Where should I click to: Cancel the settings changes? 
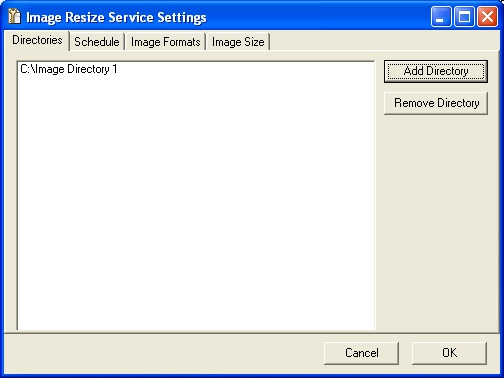click(361, 353)
